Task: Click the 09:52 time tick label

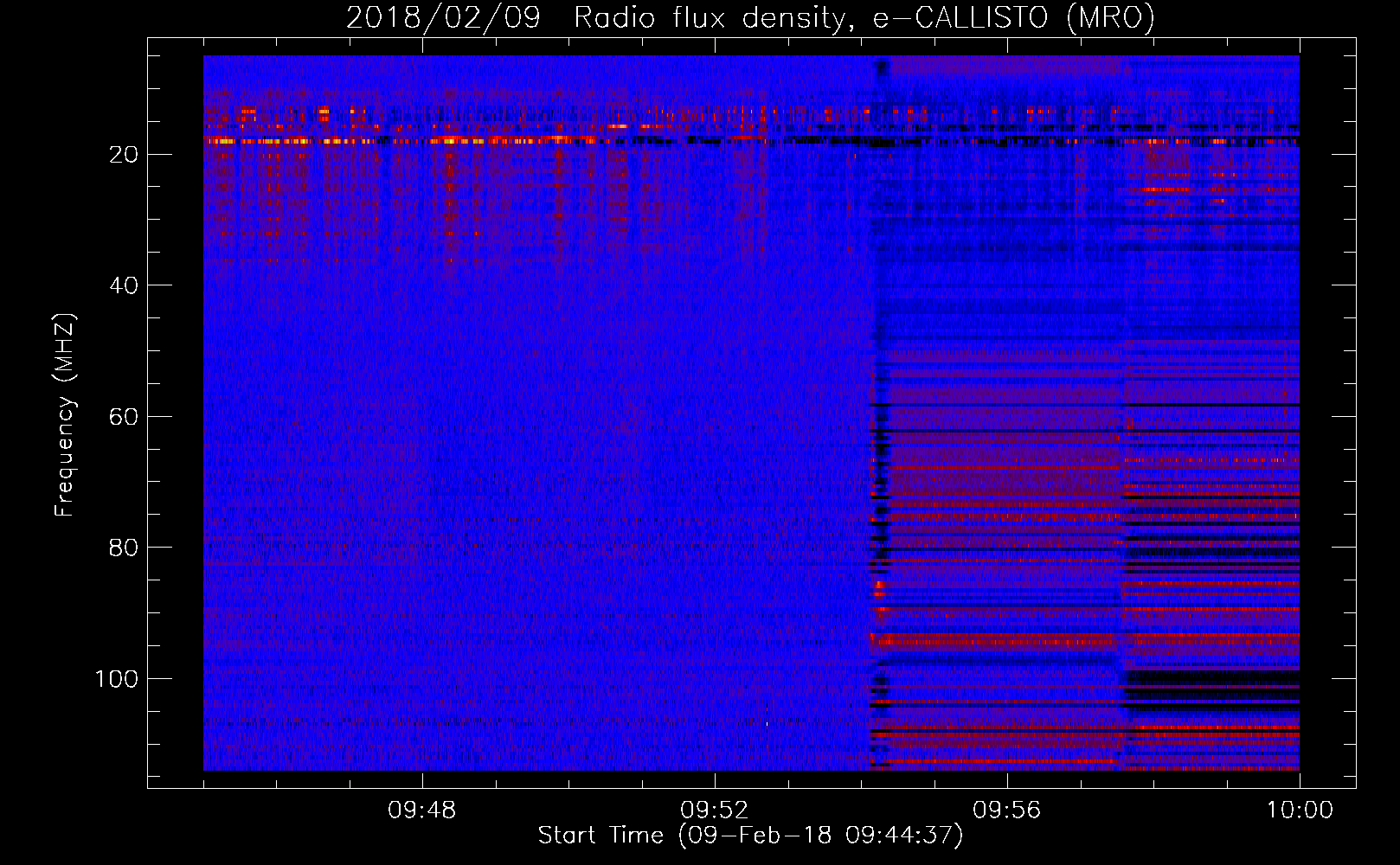Action: [x=715, y=811]
